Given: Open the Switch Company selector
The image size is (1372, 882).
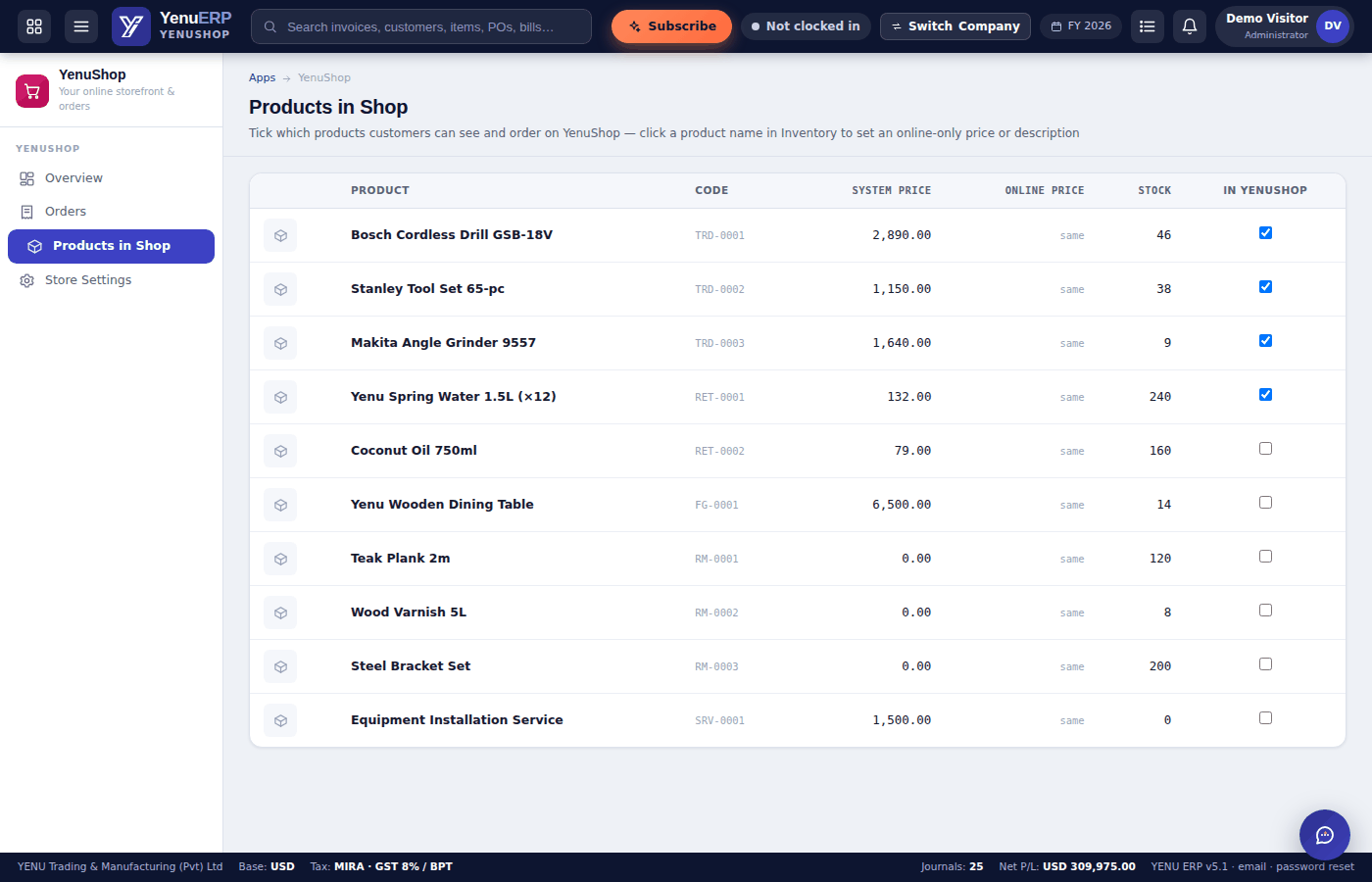Looking at the screenshot, I should pos(955,26).
